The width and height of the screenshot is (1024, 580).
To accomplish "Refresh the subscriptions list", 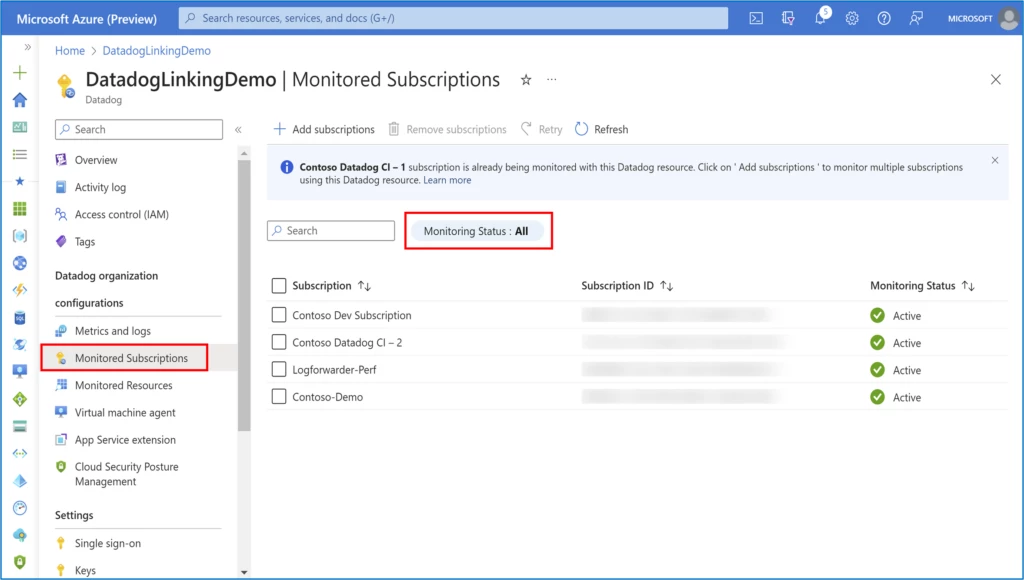I will [601, 129].
